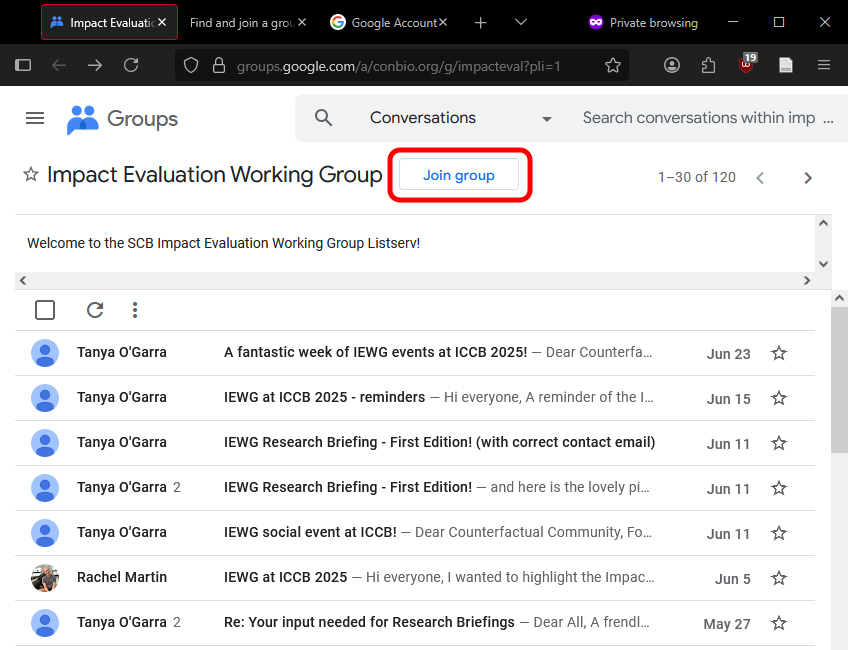Star the Impact Evaluation Working Group
This screenshot has height=650, width=848.
tap(31, 175)
